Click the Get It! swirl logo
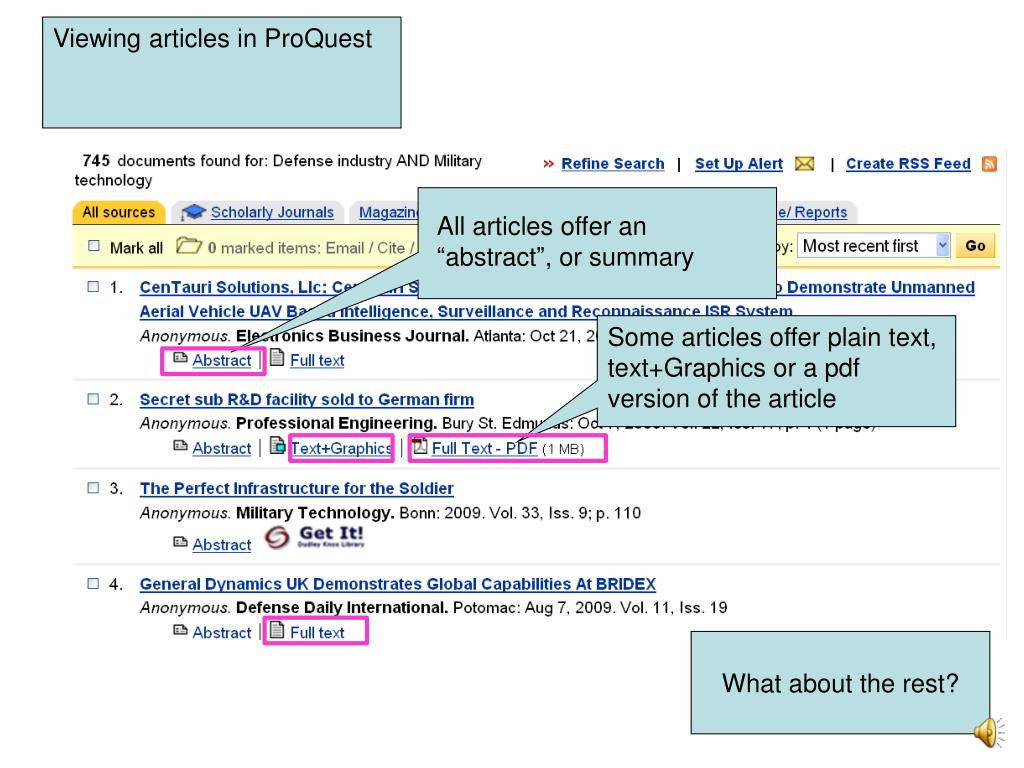This screenshot has width=1024, height=768. (277, 537)
